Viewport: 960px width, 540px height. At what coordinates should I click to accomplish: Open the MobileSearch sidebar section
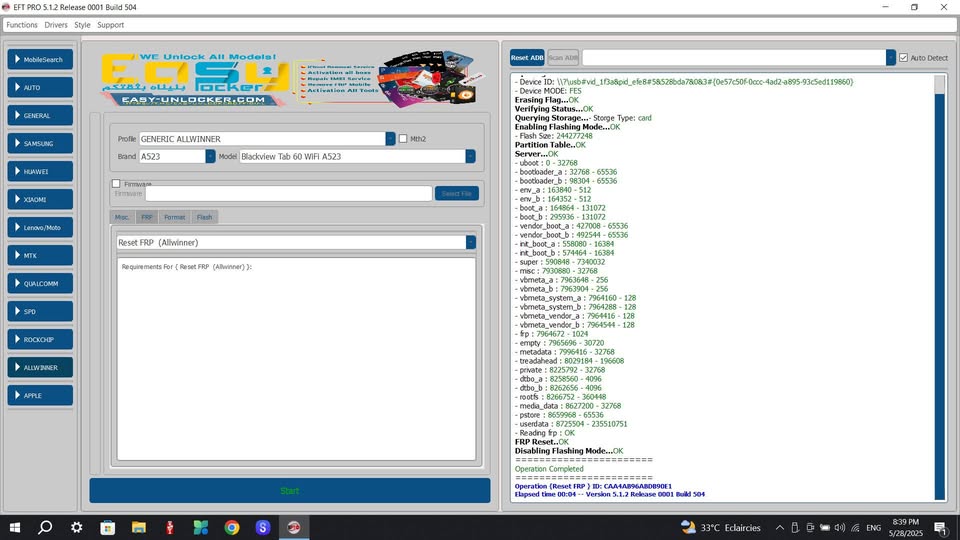pyautogui.click(x=40, y=59)
